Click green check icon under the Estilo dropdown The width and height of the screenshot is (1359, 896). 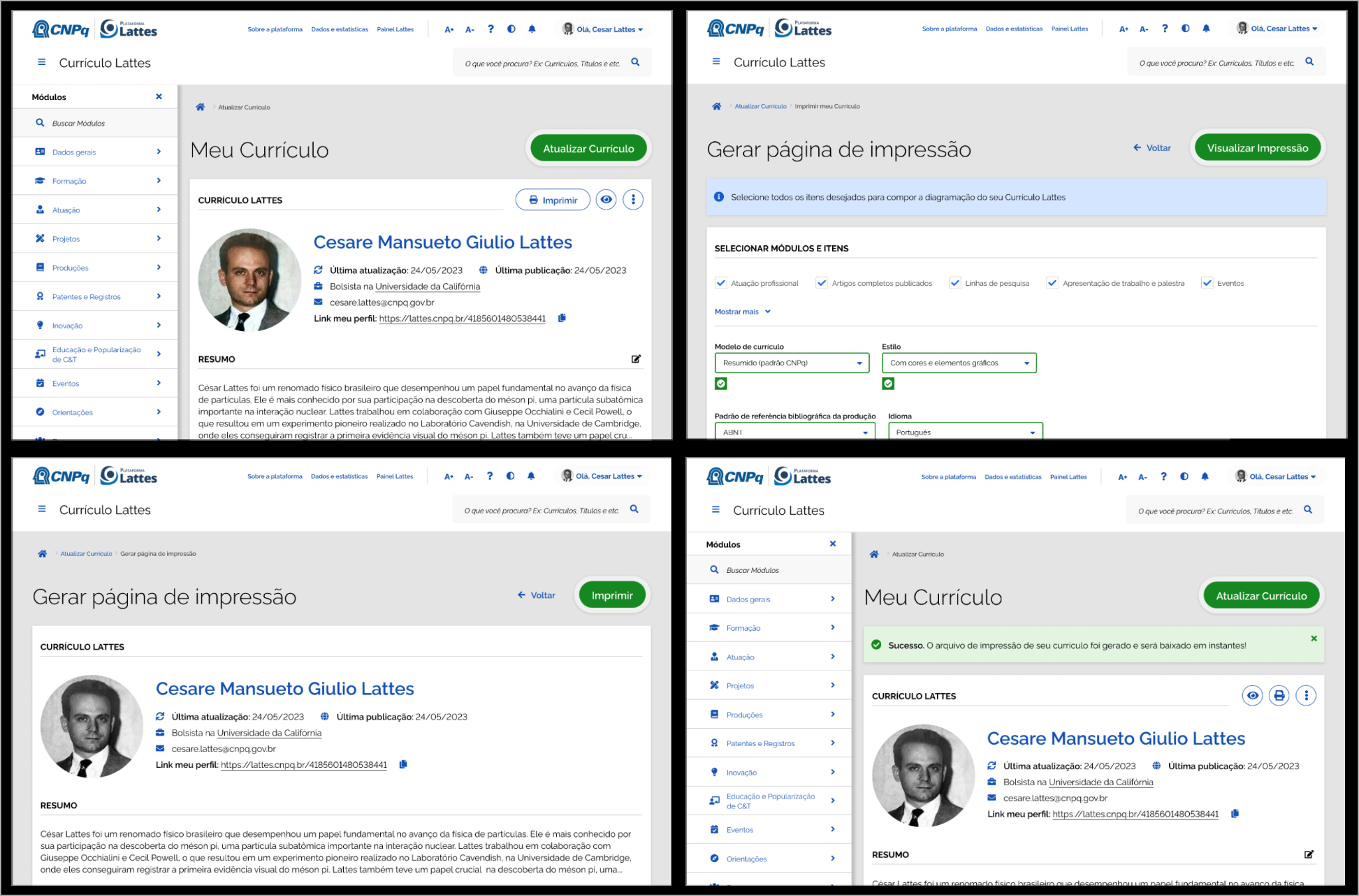coord(889,383)
